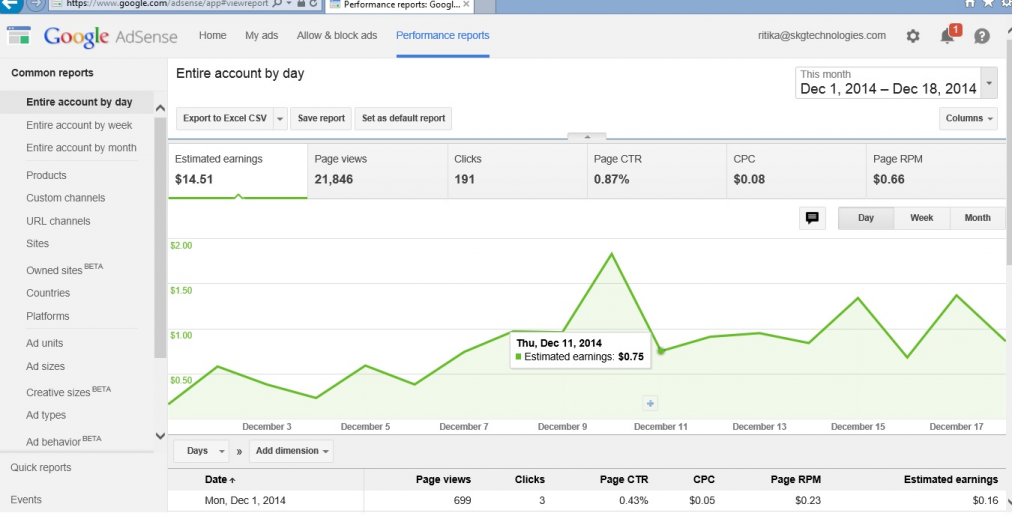Select the Page RPM metric tab
This screenshot has height=519, width=1024.
pyautogui.click(x=936, y=170)
